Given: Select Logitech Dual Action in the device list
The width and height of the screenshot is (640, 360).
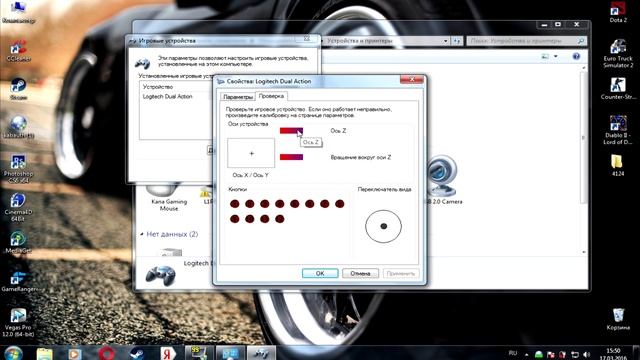Looking at the screenshot, I should (167, 96).
